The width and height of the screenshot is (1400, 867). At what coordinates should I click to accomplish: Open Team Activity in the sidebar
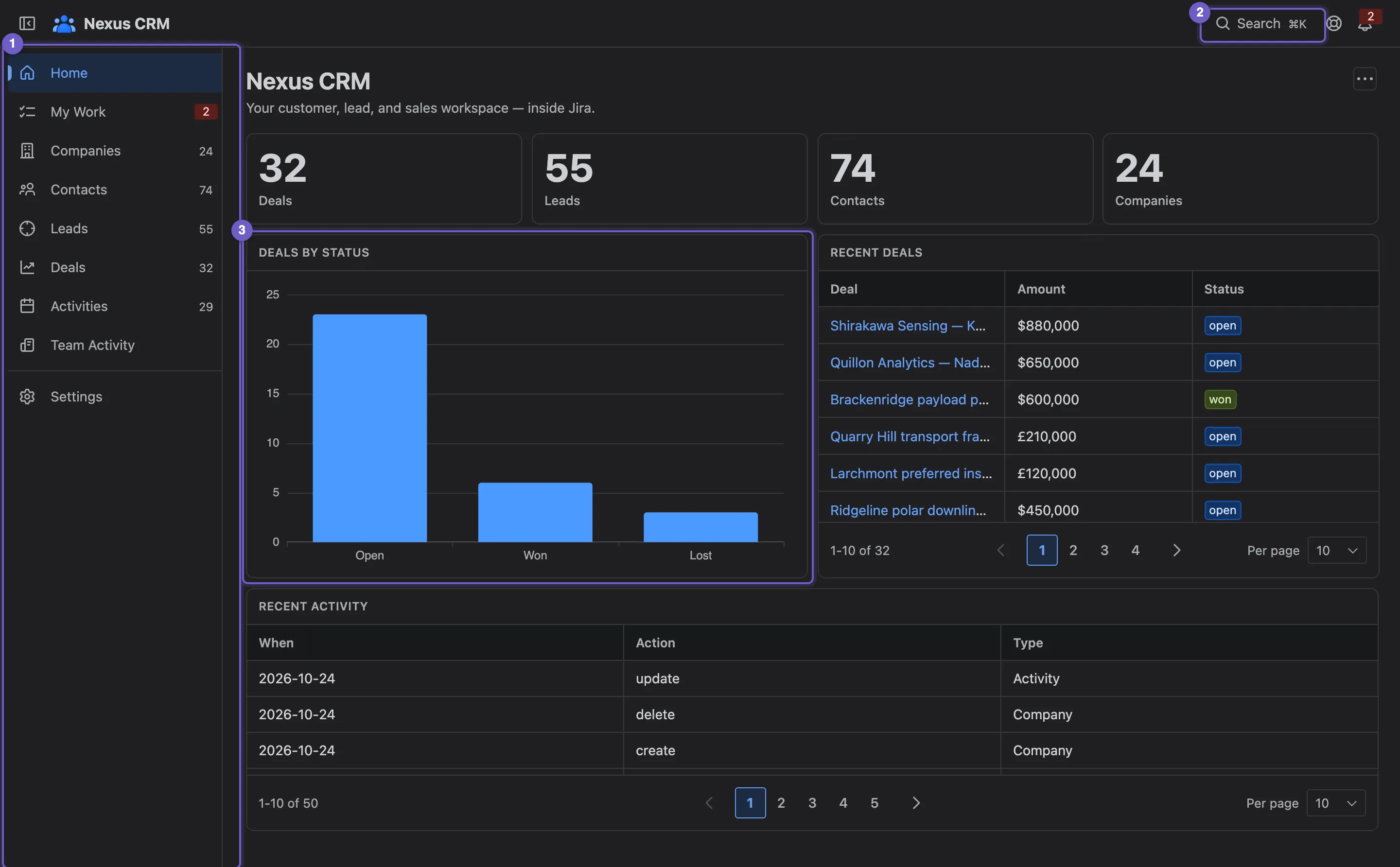(115, 345)
